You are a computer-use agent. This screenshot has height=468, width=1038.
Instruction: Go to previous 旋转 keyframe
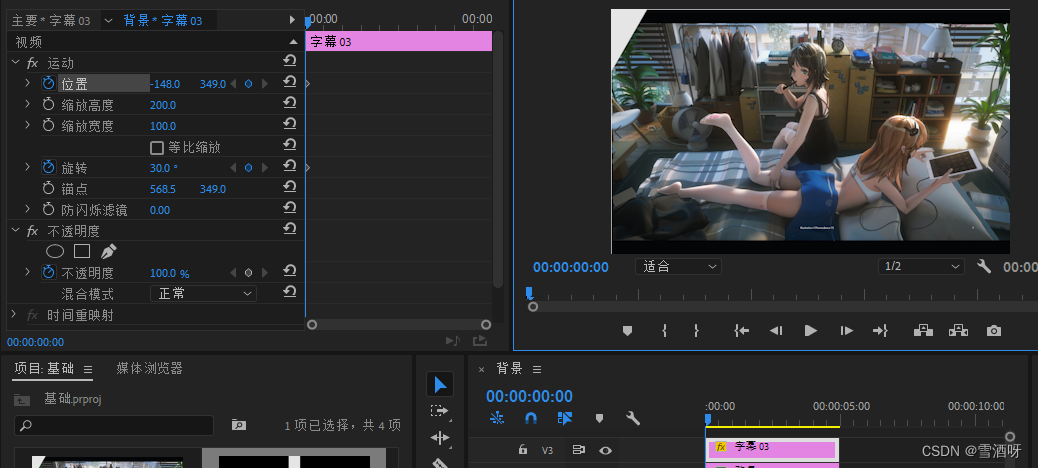(x=232, y=168)
